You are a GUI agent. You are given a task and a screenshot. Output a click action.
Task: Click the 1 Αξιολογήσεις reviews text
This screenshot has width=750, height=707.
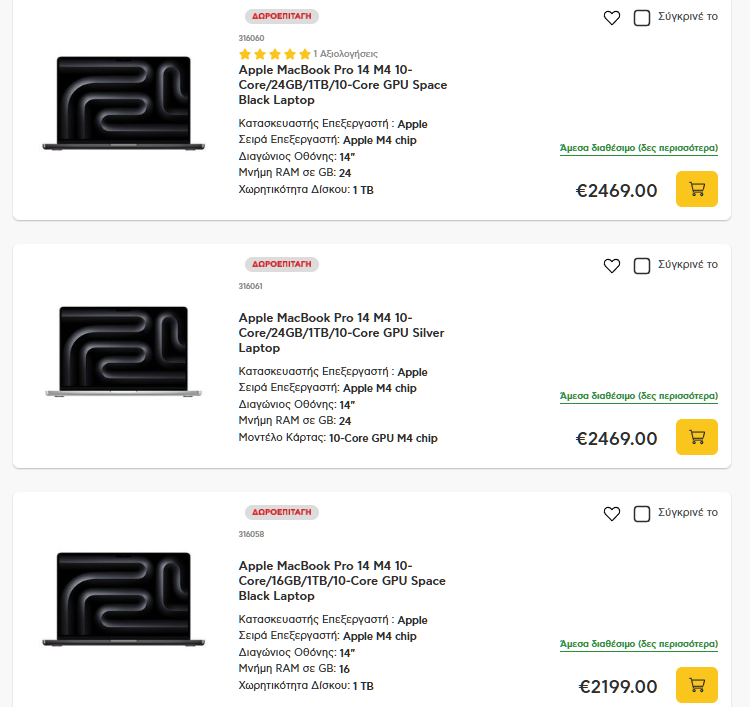tap(346, 54)
